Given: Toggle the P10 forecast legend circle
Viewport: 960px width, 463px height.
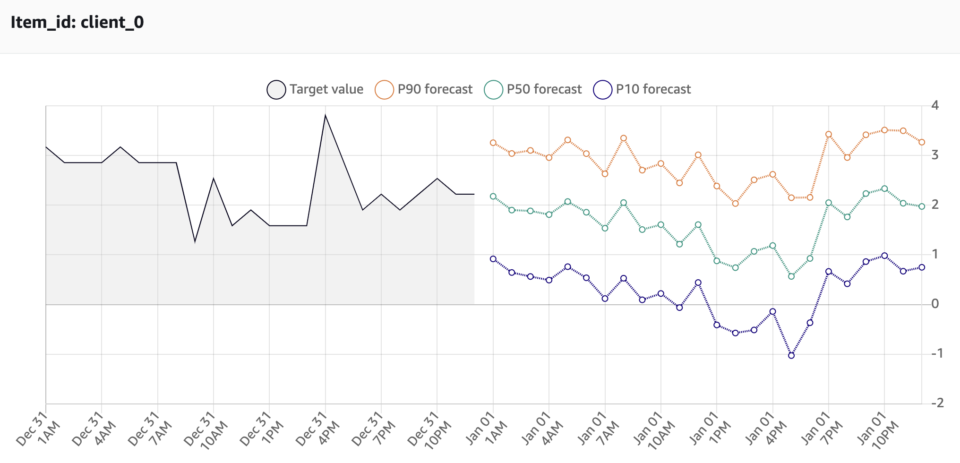Looking at the screenshot, I should [603, 89].
